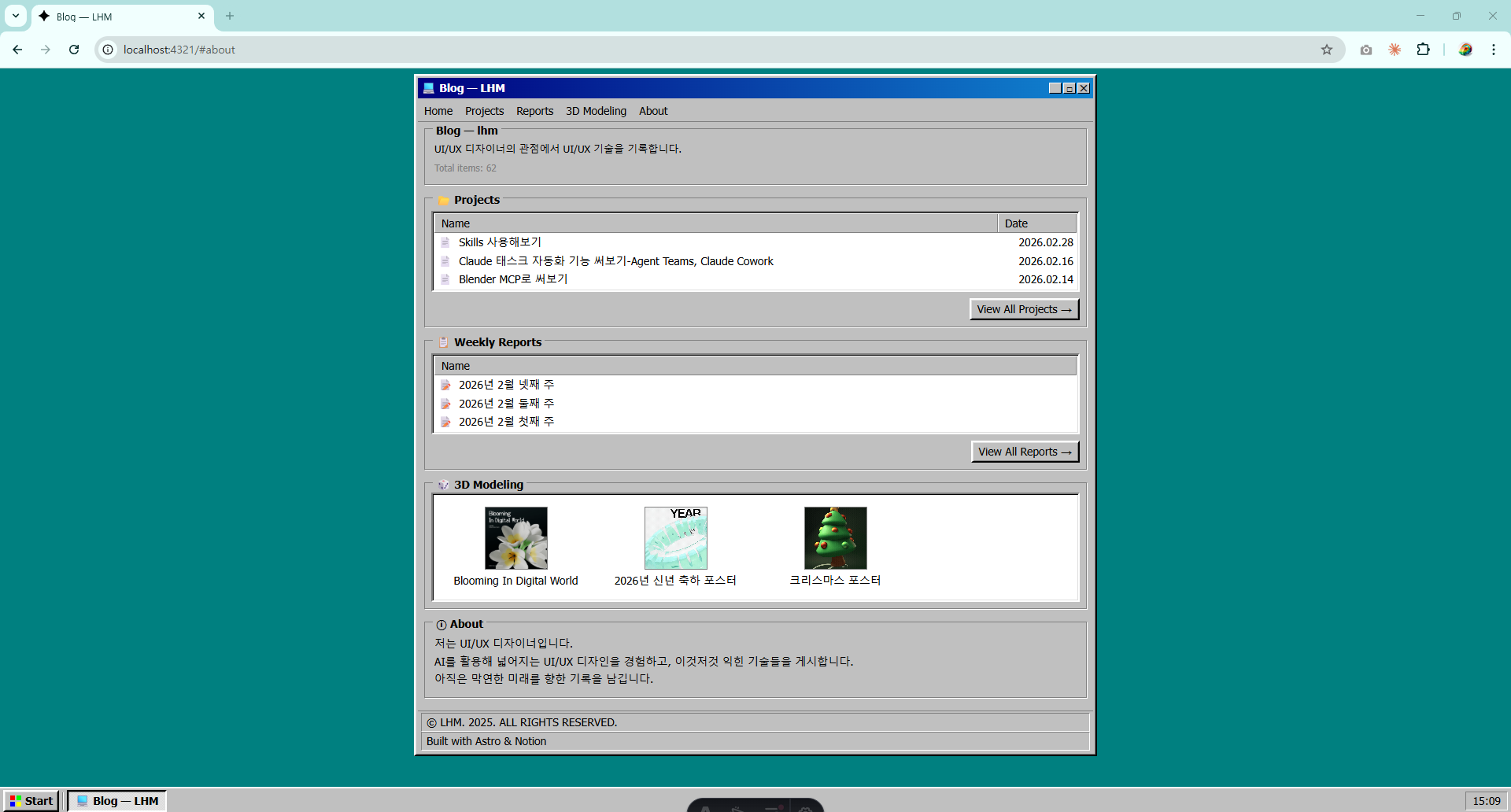Click the Start button in the taskbar

[31, 801]
